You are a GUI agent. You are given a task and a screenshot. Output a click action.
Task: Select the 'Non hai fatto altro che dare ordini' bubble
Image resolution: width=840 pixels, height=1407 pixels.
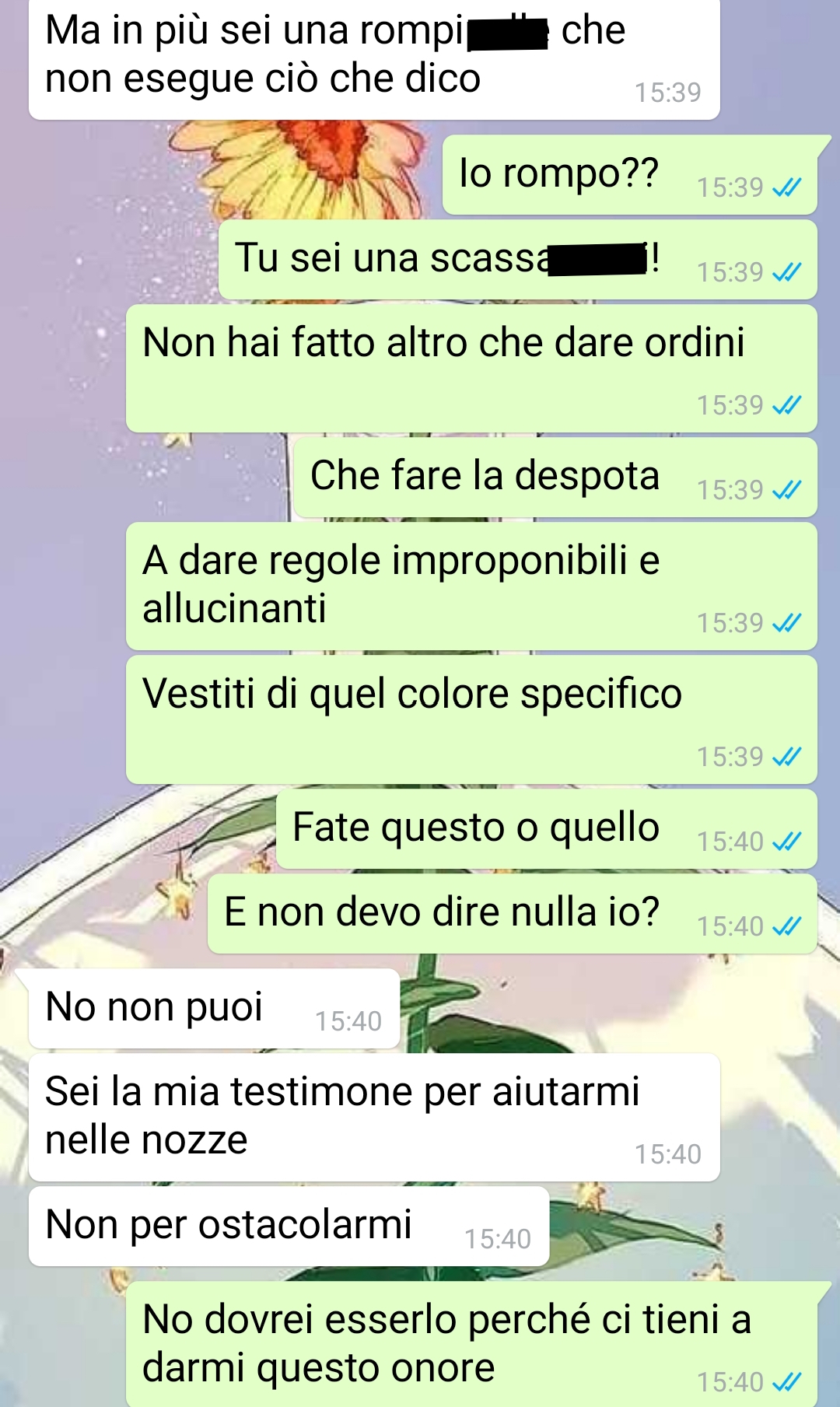coord(471,369)
